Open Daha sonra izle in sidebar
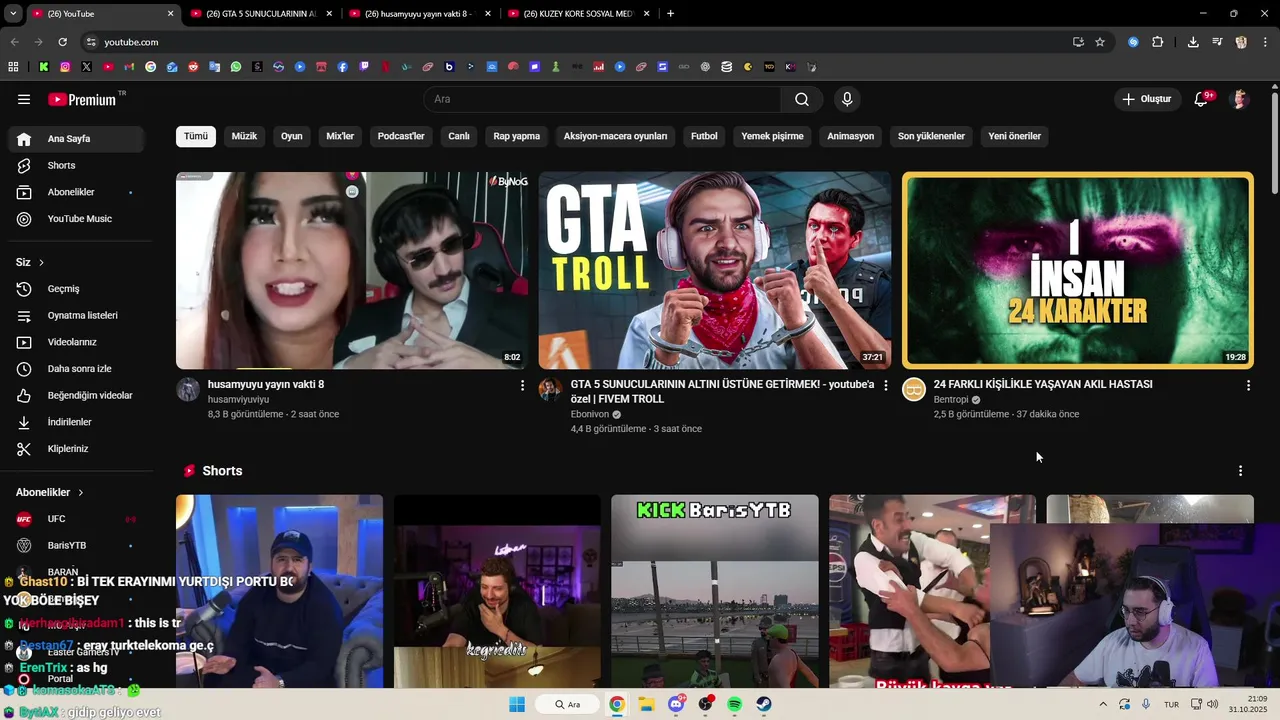 pyautogui.click(x=76, y=369)
